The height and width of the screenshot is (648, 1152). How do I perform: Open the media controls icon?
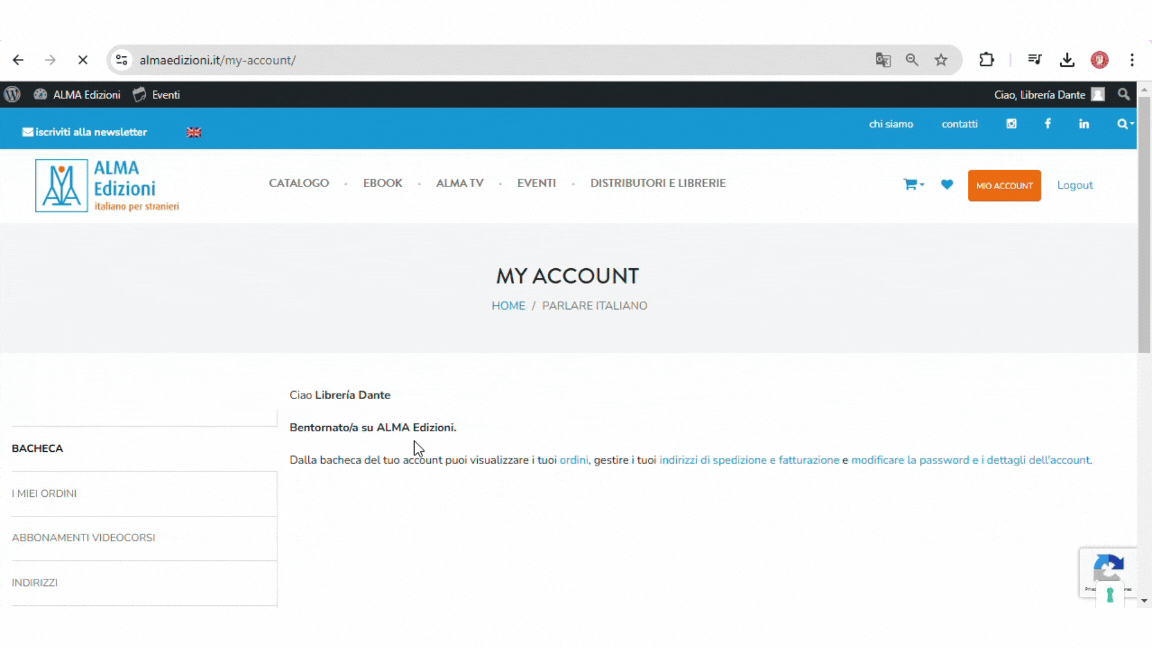click(x=1034, y=60)
